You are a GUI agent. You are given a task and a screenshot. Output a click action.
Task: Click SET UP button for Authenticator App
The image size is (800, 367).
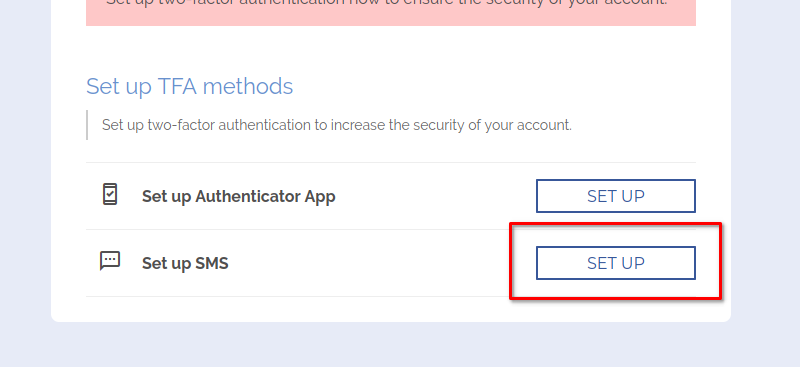pyautogui.click(x=615, y=196)
